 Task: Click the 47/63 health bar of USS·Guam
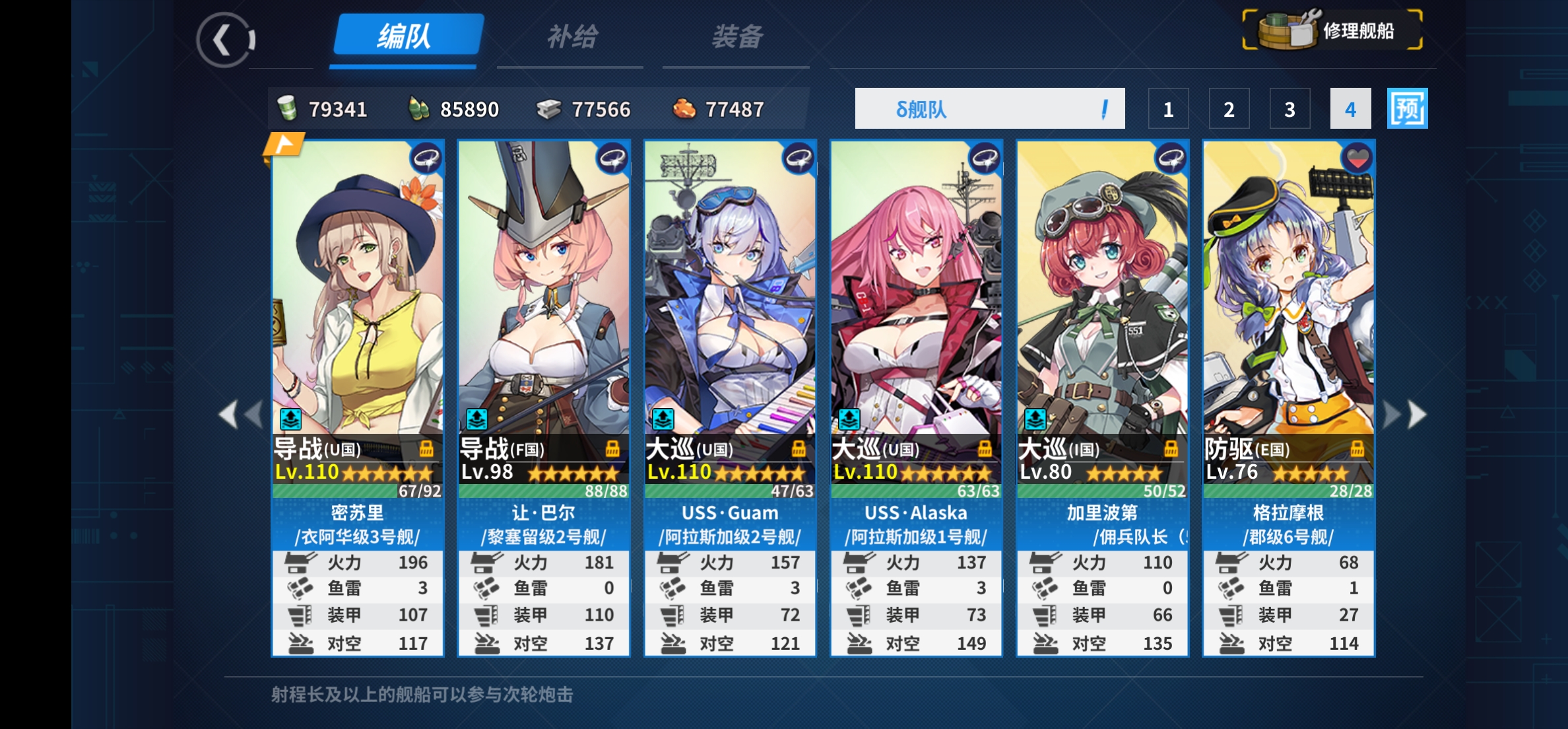(x=730, y=491)
